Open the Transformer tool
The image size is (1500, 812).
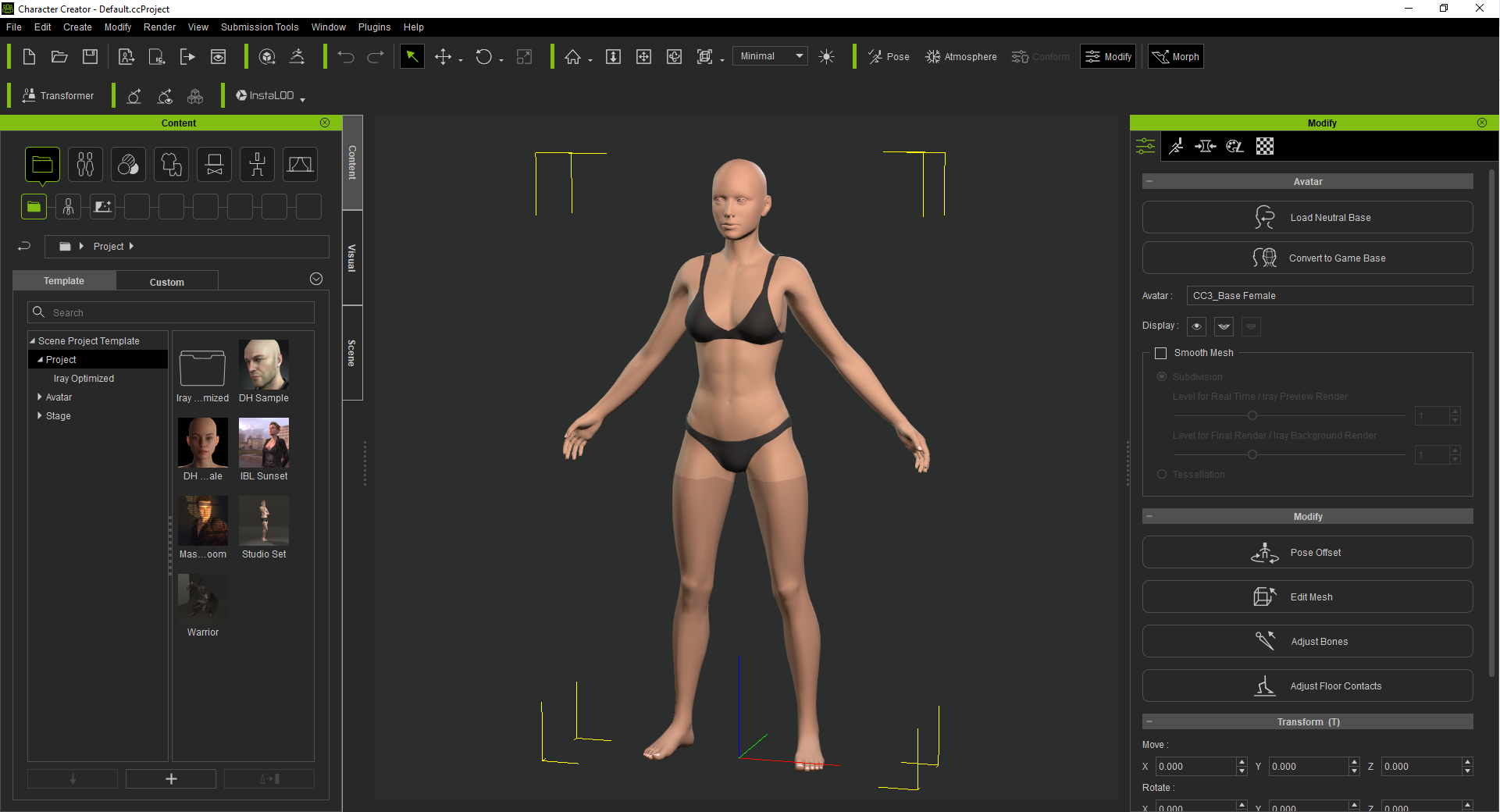59,95
